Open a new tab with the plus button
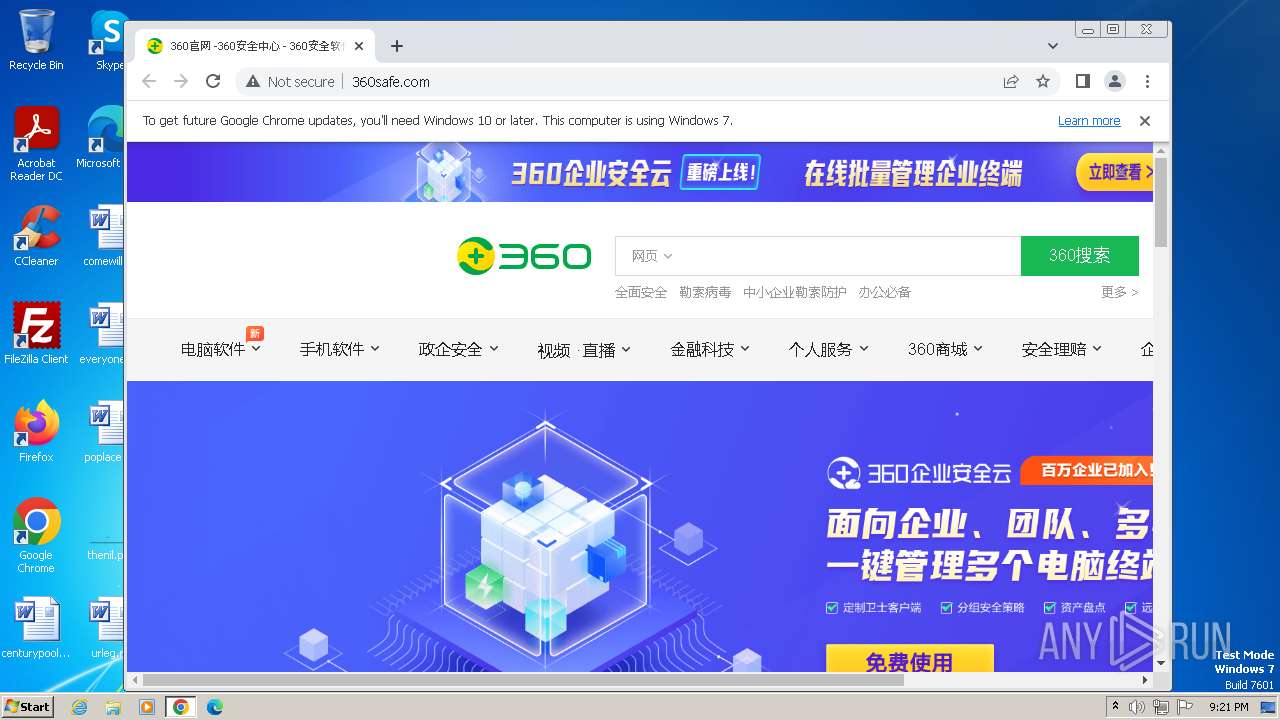The height and width of the screenshot is (720, 1280). coord(397,46)
